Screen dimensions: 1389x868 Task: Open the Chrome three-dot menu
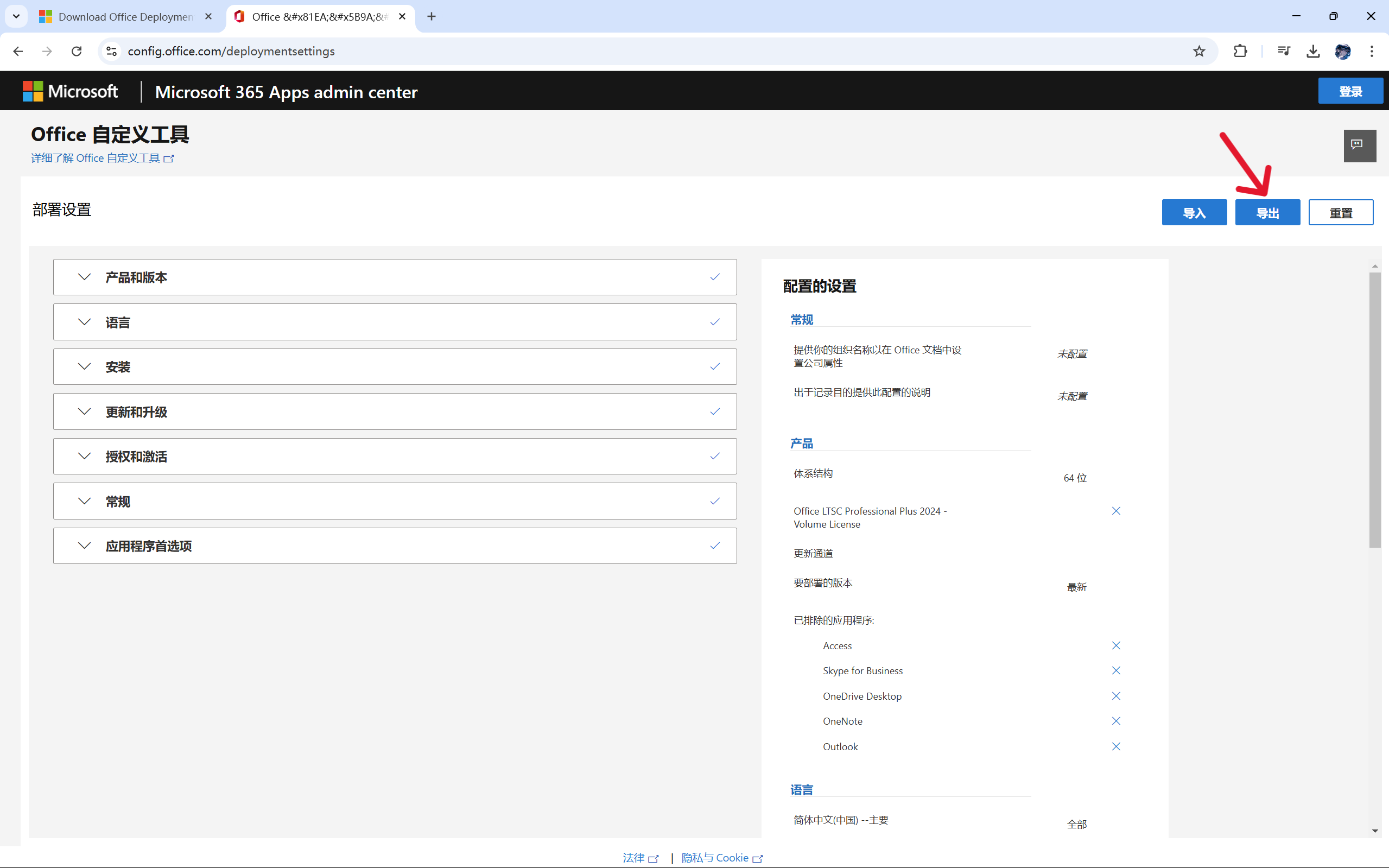click(x=1372, y=51)
